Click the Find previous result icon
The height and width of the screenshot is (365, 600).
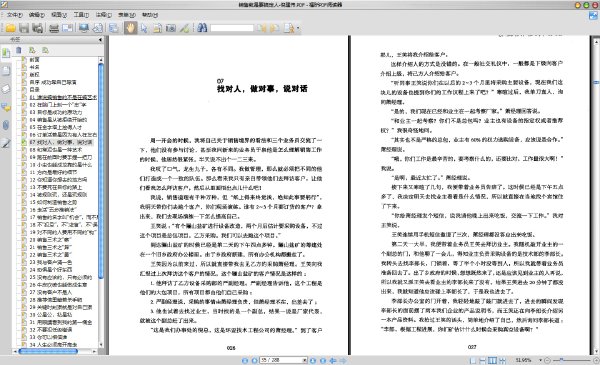tap(262, 28)
